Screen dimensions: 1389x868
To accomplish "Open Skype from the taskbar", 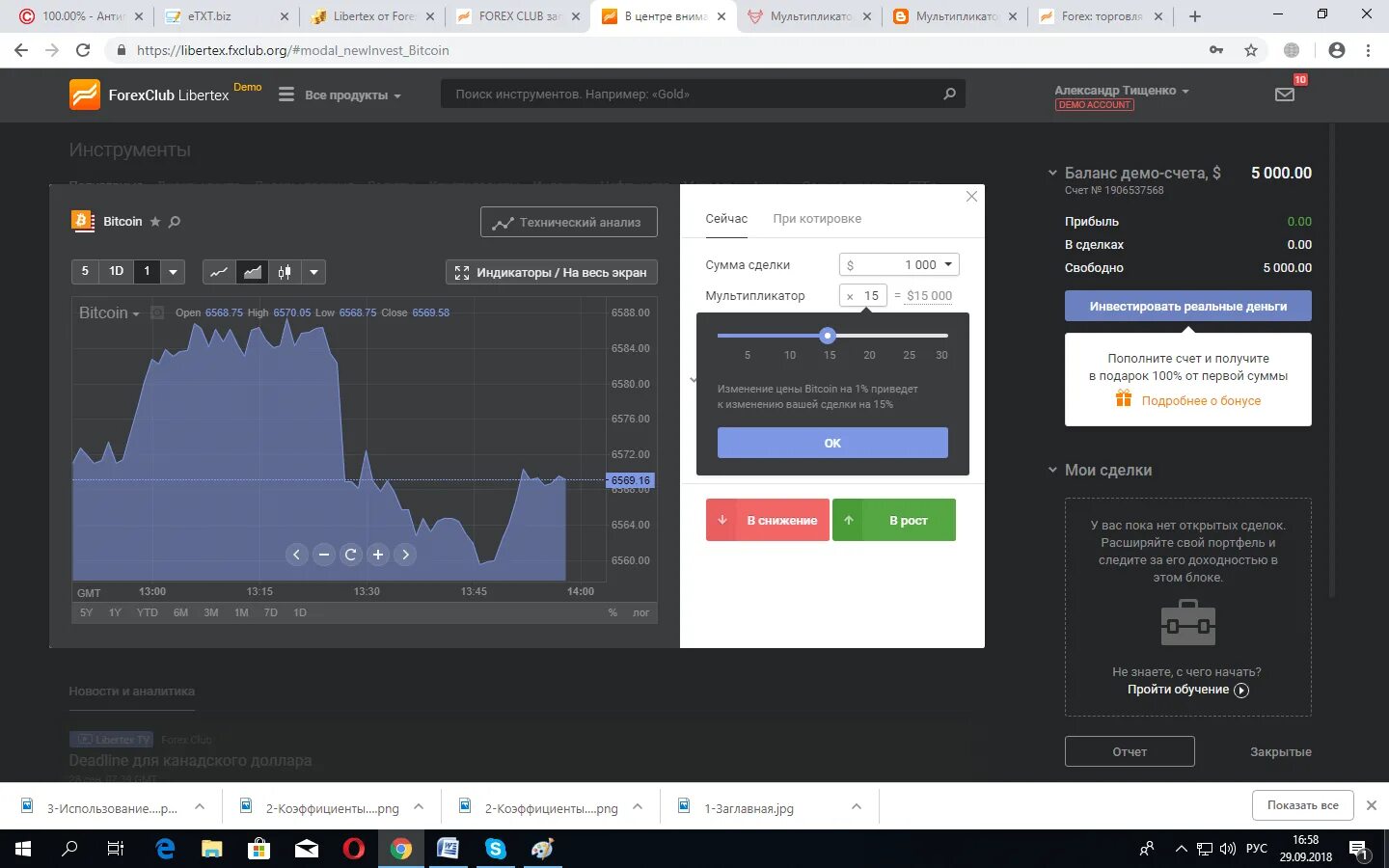I will pos(496,849).
